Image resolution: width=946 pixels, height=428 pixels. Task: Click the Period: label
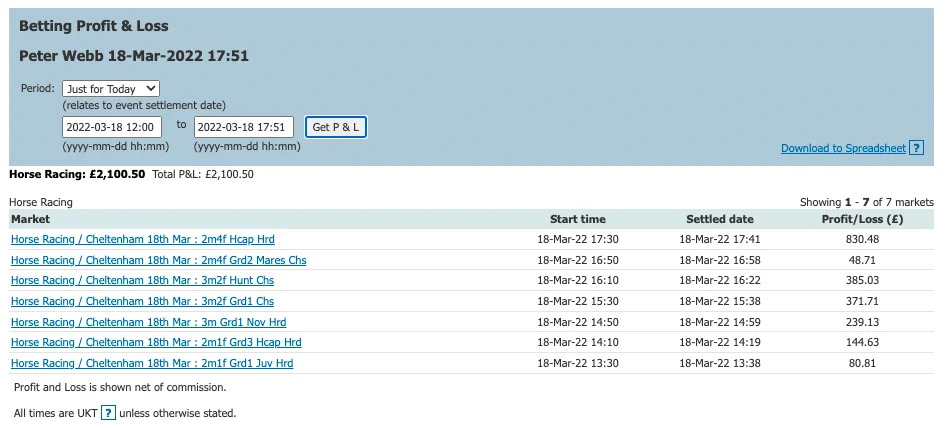(x=38, y=88)
